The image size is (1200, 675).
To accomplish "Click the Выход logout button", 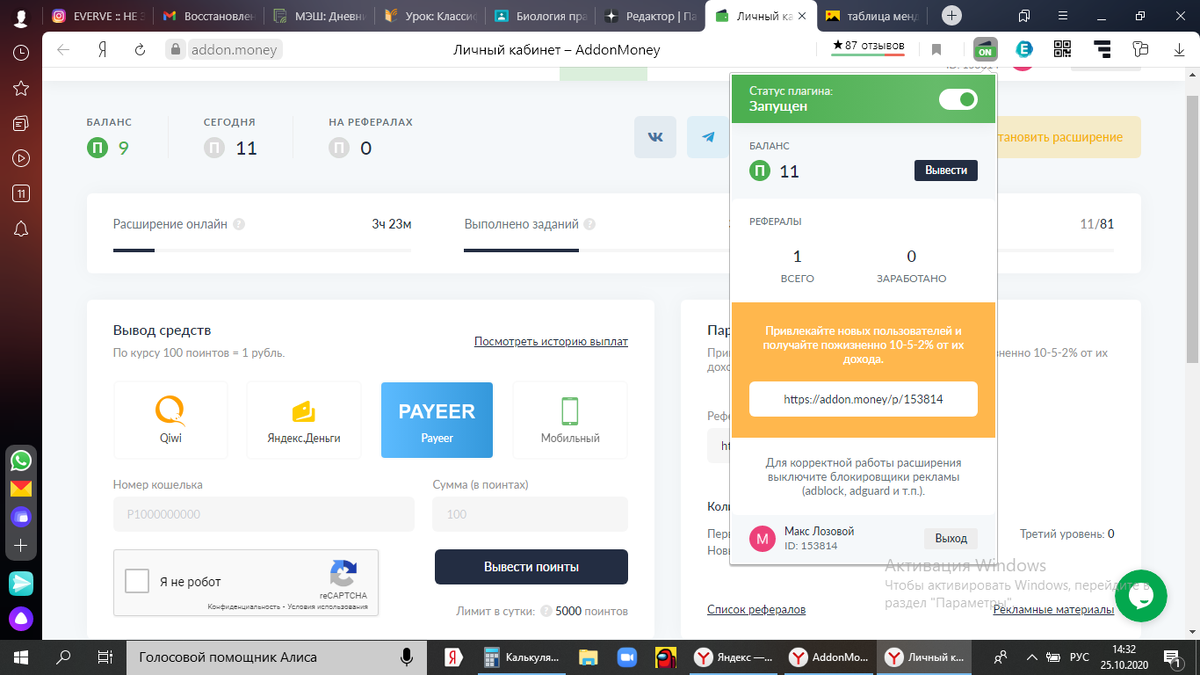I will click(x=951, y=538).
